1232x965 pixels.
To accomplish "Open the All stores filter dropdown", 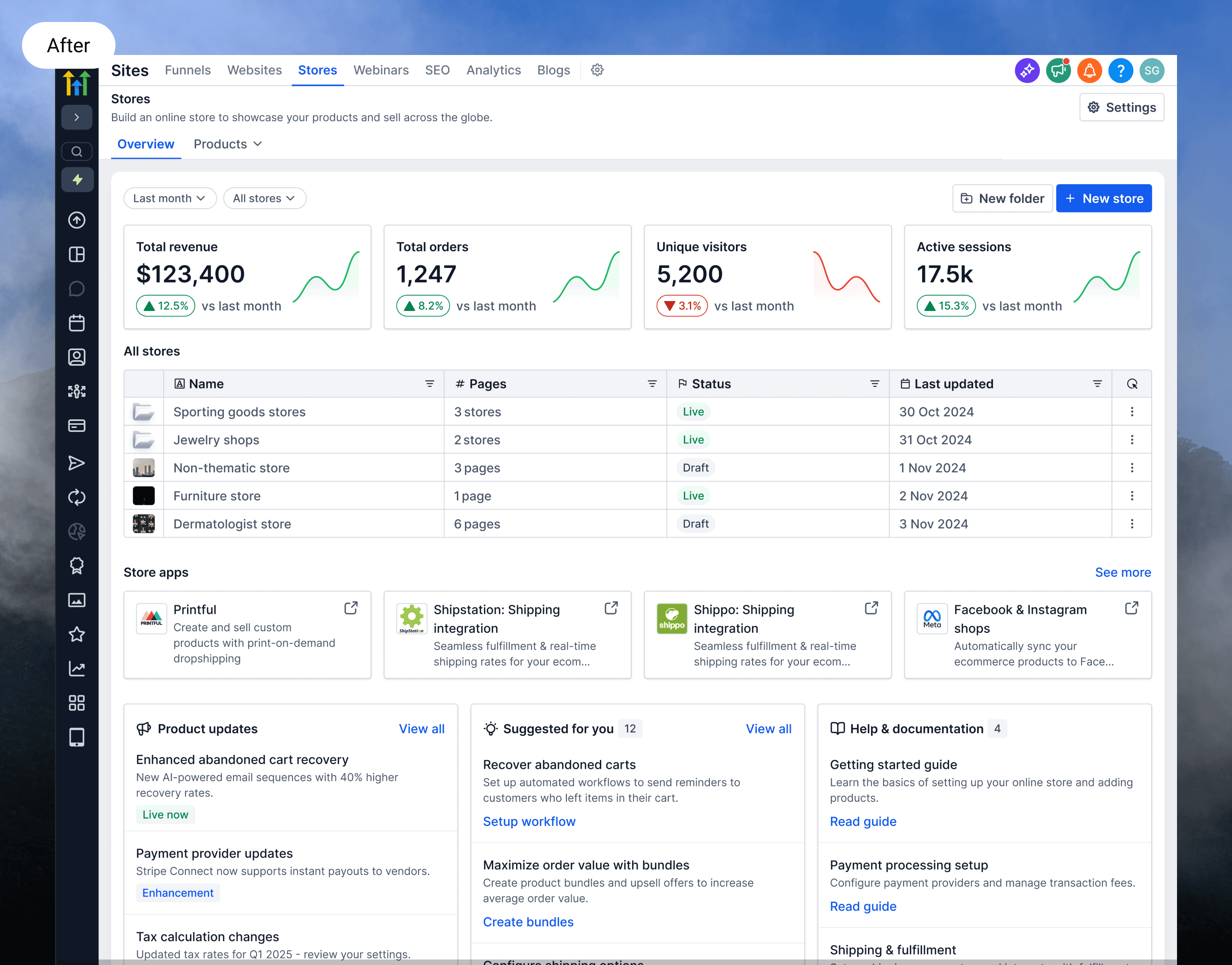I will (x=264, y=198).
